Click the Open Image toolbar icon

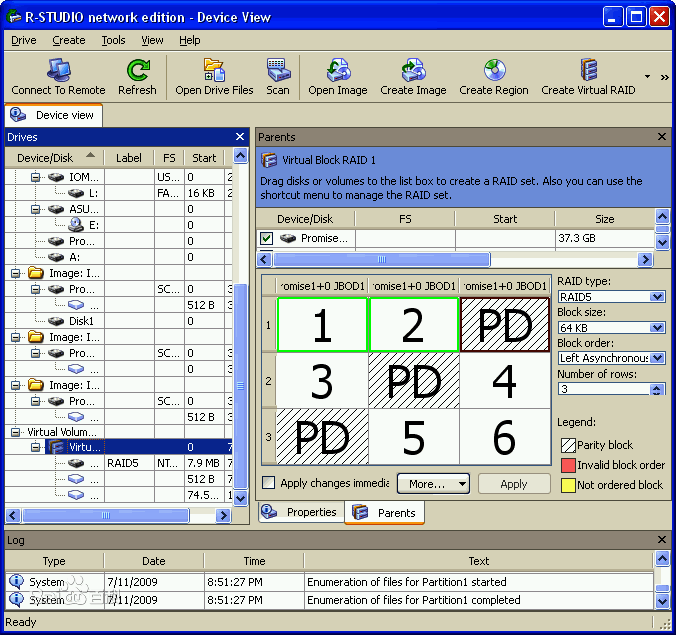[x=337, y=71]
